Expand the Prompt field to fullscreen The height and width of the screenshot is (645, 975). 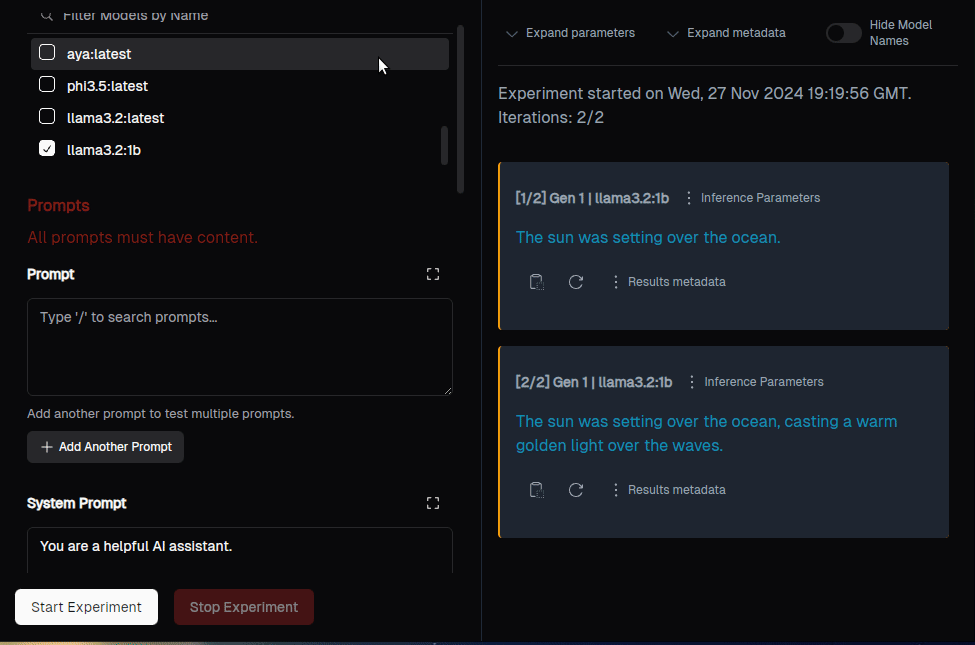pyautogui.click(x=433, y=274)
